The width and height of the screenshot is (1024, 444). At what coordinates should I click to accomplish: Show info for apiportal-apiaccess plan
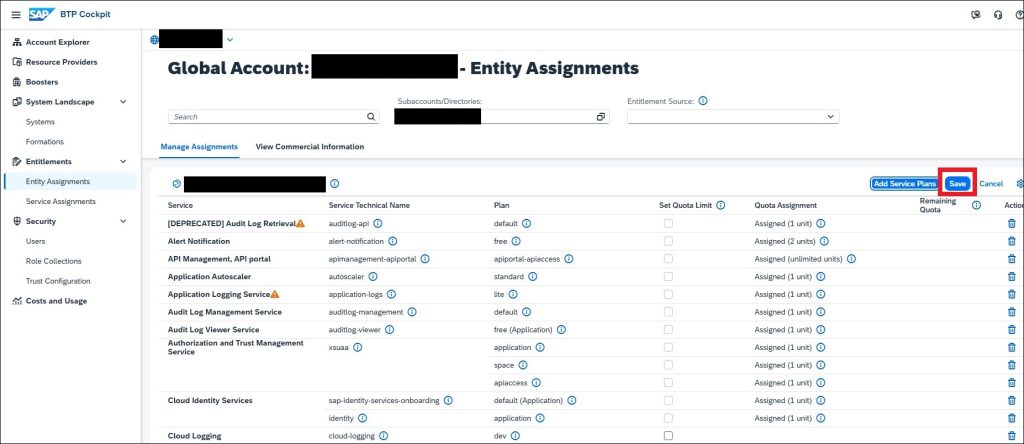tap(568, 259)
